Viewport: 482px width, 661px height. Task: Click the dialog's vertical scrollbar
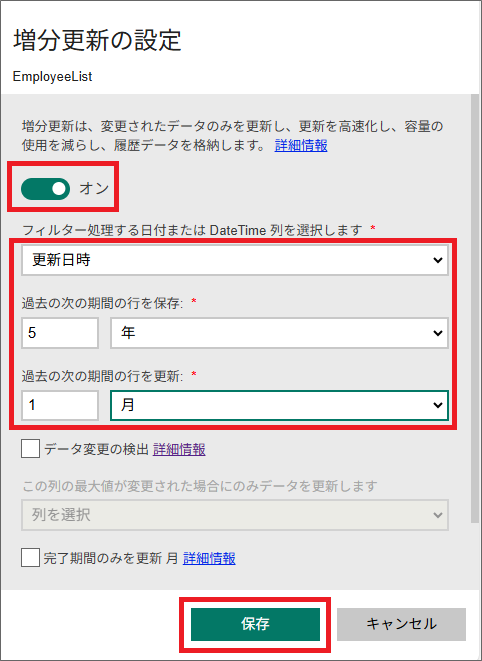click(x=475, y=308)
